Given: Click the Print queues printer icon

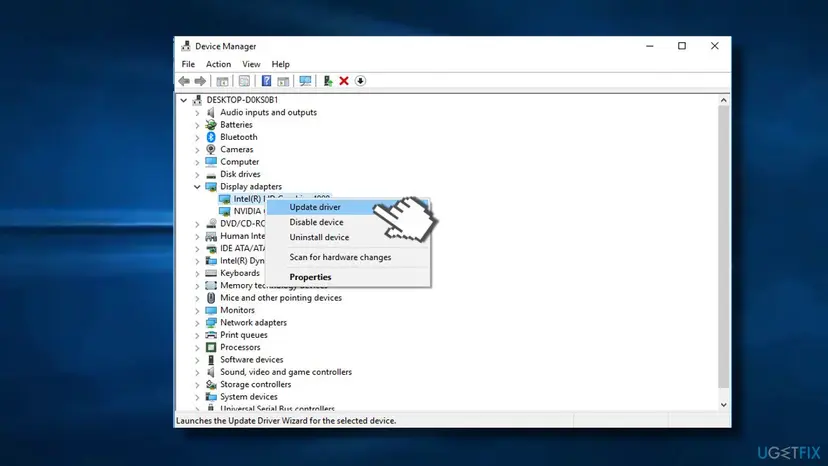Looking at the screenshot, I should tap(211, 335).
